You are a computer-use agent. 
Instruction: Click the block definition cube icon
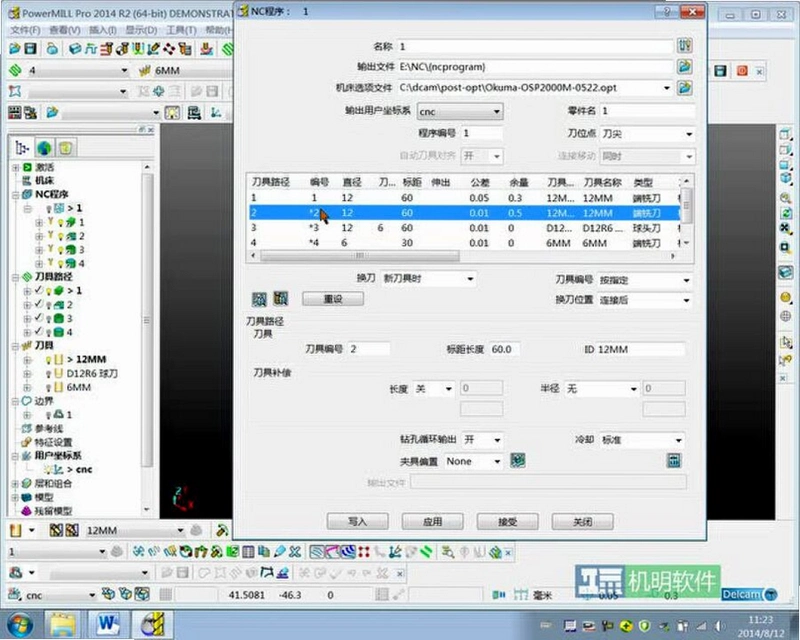coord(75,48)
